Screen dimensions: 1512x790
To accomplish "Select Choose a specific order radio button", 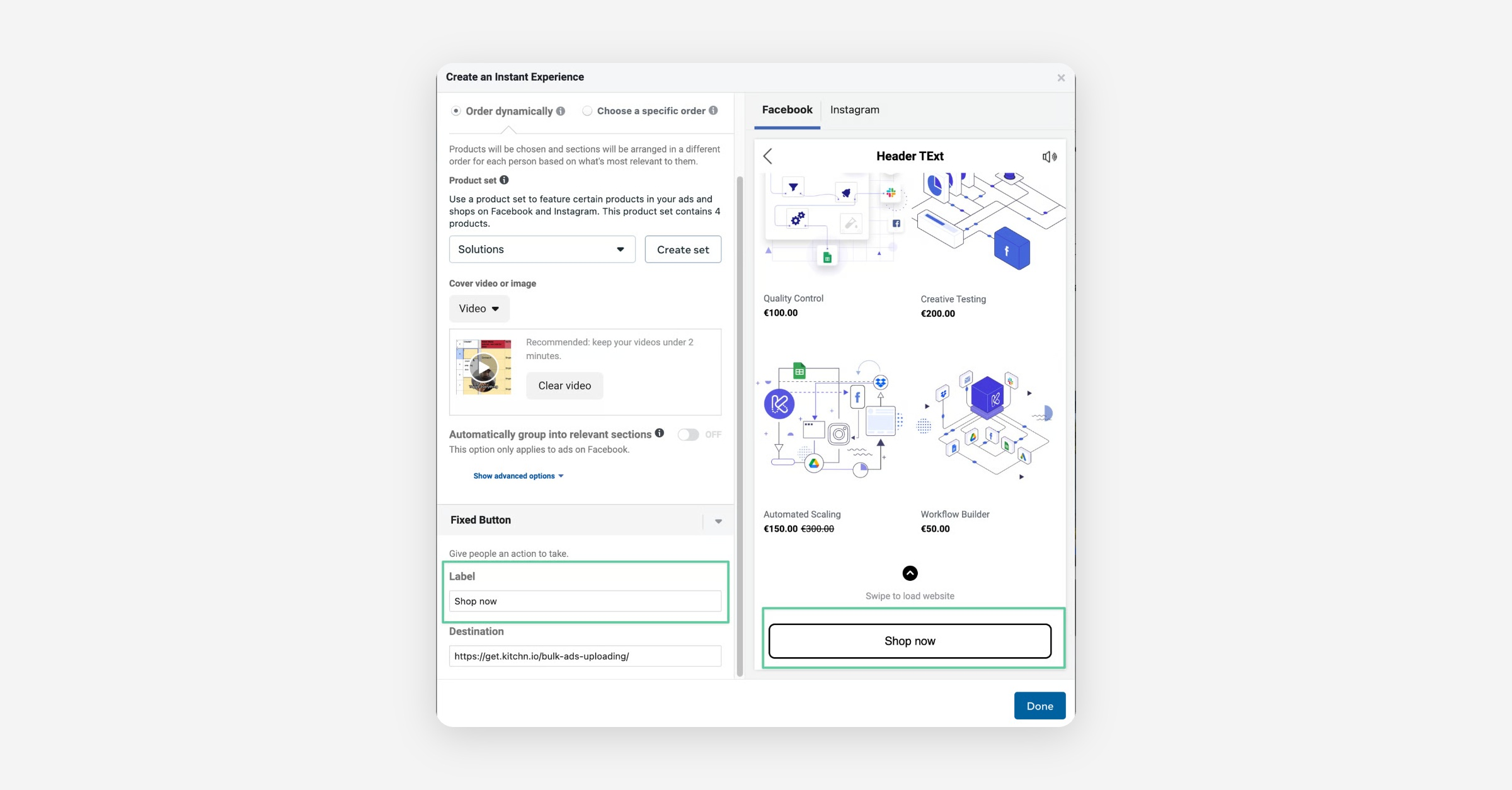I will (587, 111).
